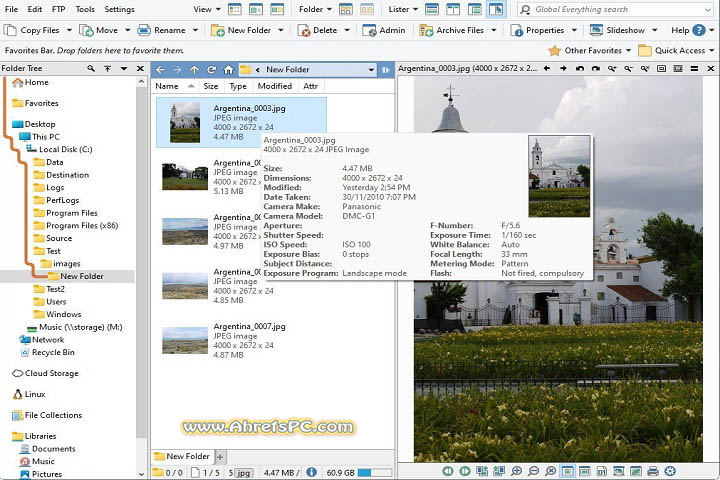
Task: Show the previous image in the viewer header
Action: point(547,68)
